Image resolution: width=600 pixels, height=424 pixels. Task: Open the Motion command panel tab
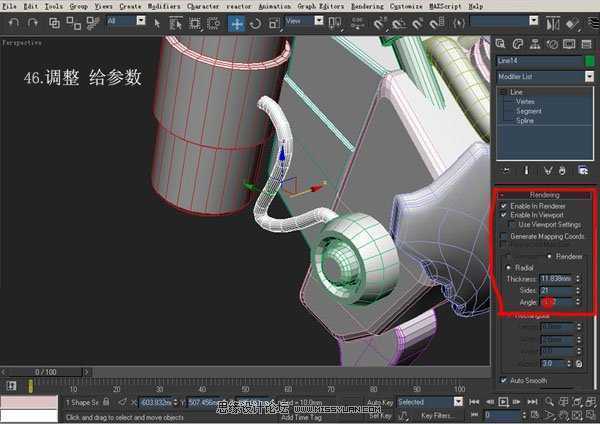pos(552,44)
